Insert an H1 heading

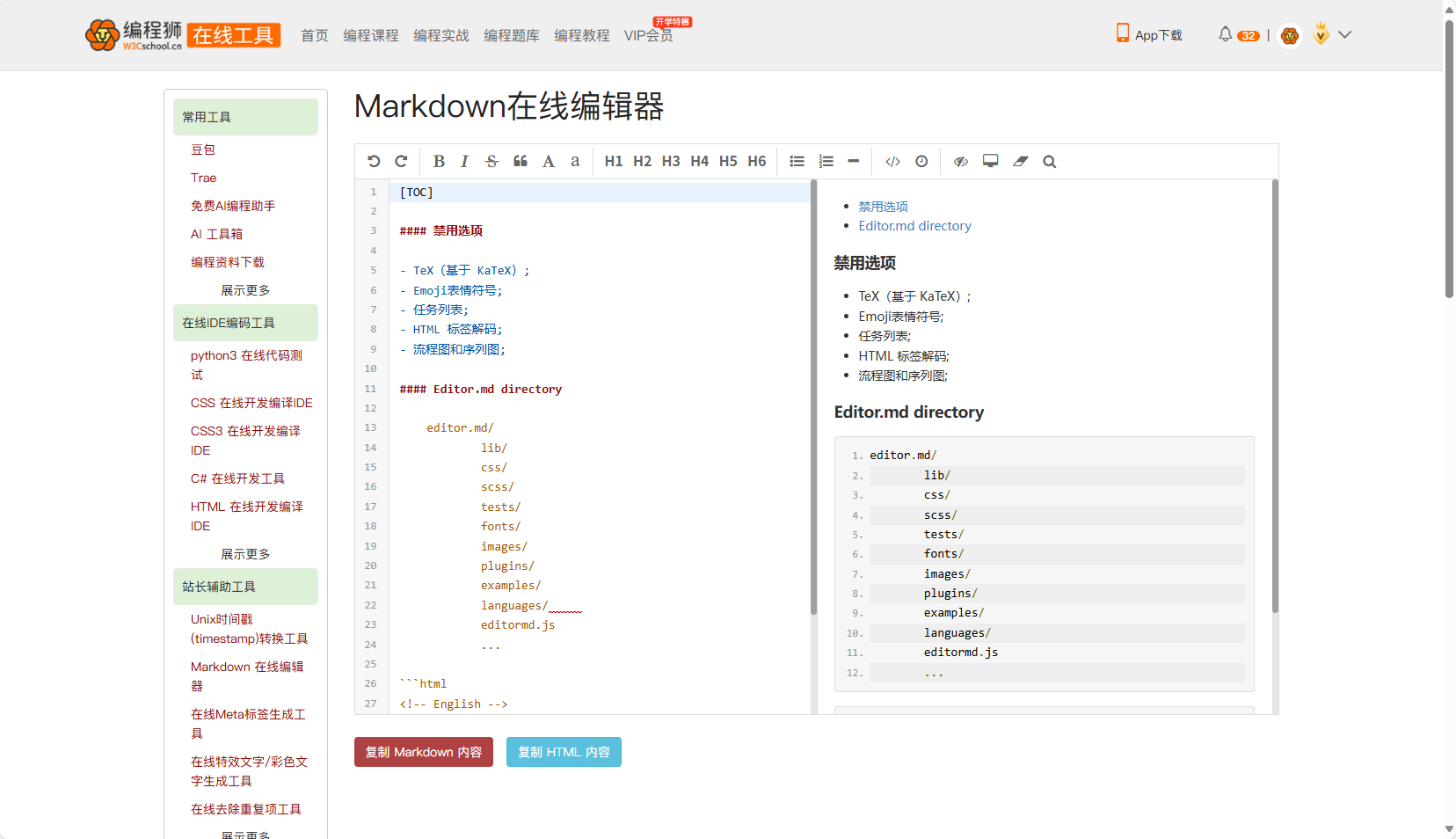[x=614, y=161]
